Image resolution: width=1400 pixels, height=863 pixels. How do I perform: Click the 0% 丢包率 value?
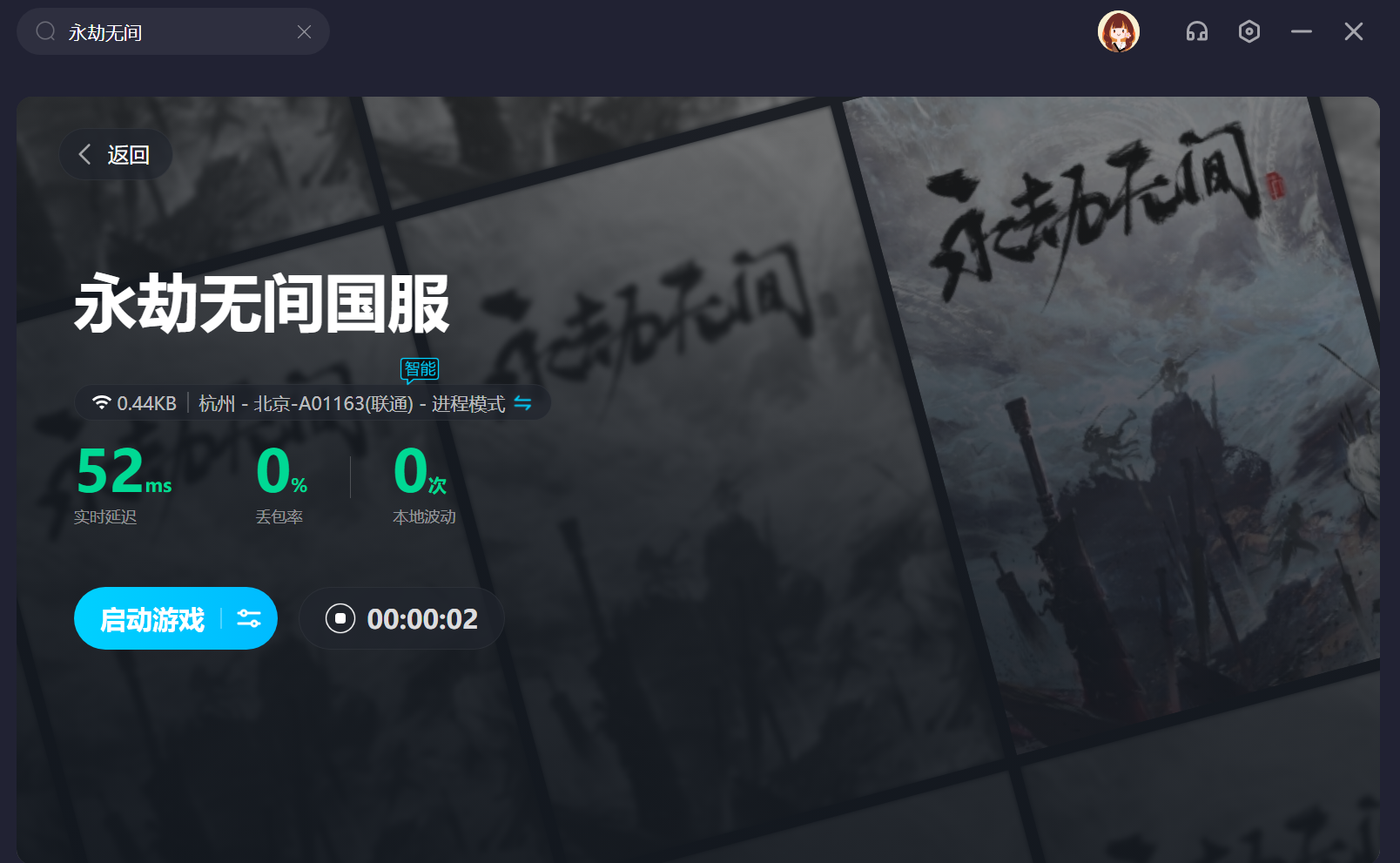(281, 471)
